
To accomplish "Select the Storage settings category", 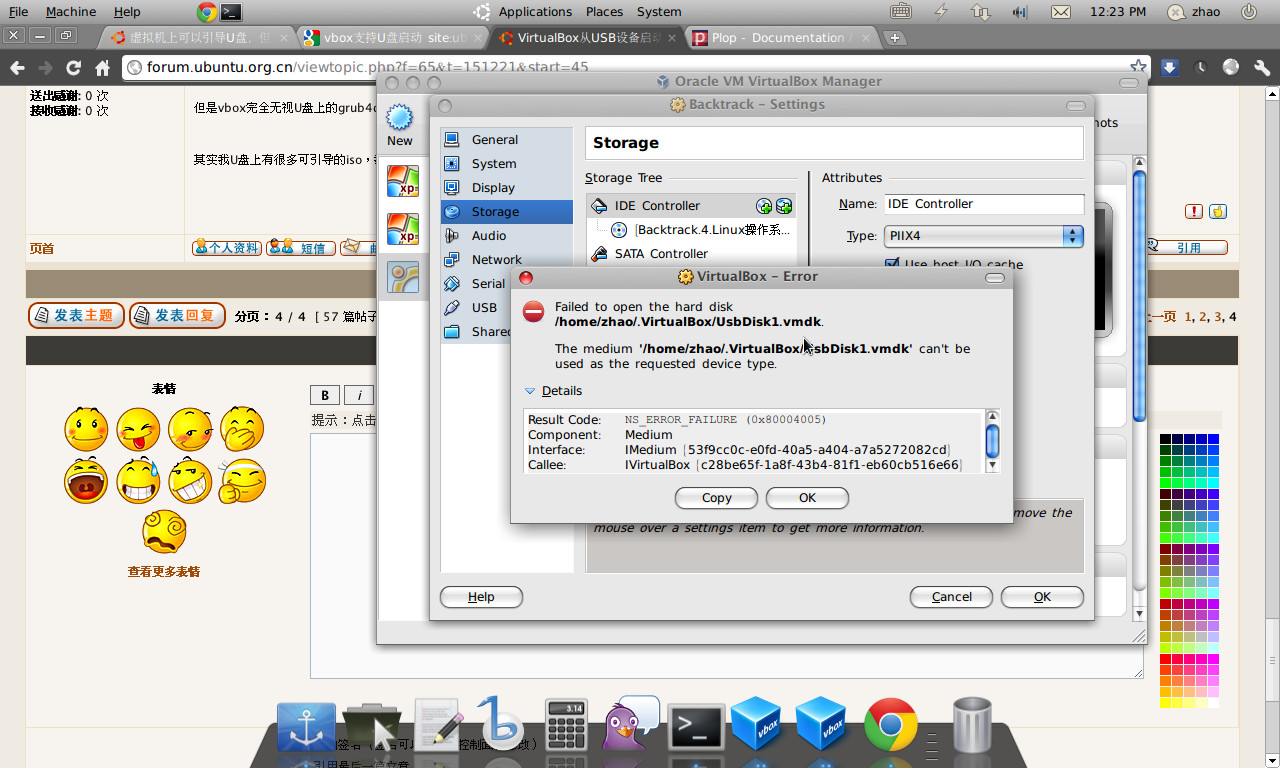I will [x=507, y=212].
